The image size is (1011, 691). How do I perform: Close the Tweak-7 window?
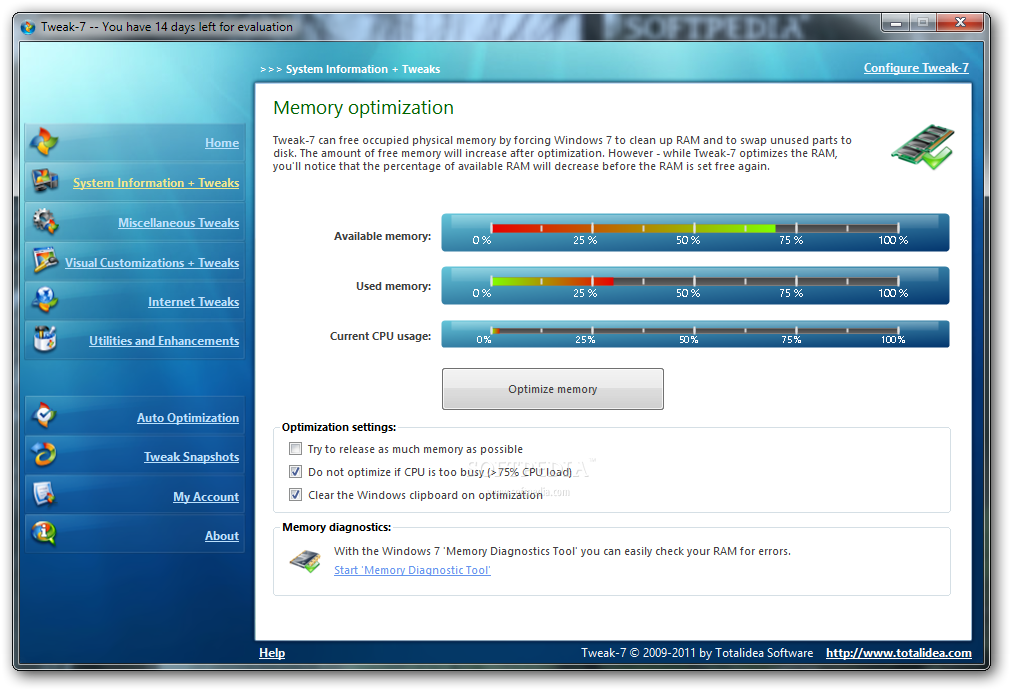coord(960,23)
